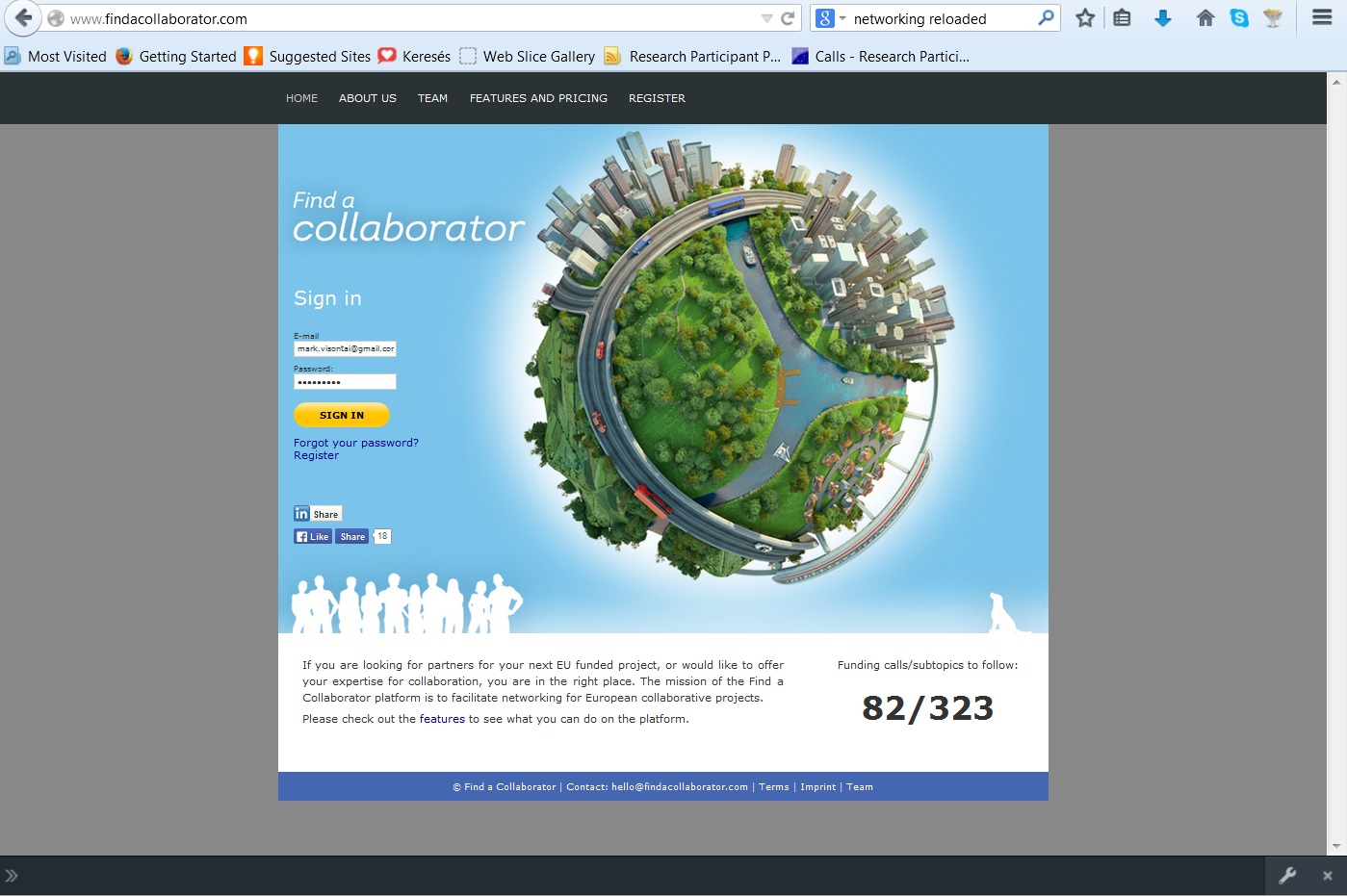
Task: Share the page on LinkedIn
Action: (x=318, y=514)
